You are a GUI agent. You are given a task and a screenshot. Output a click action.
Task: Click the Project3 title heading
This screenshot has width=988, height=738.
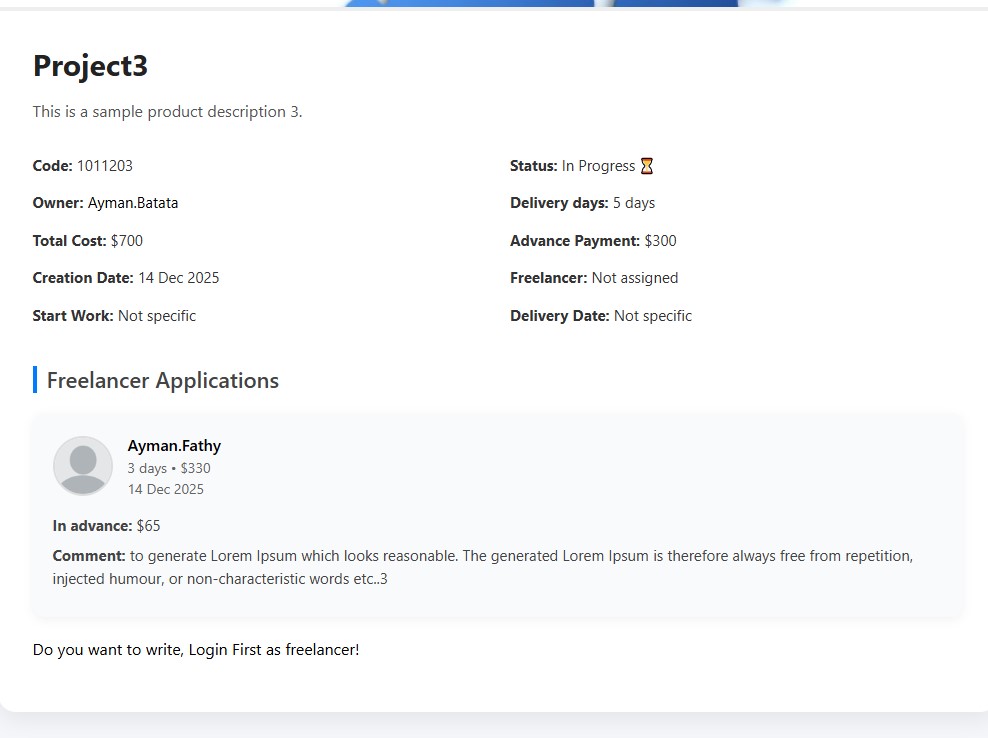(x=90, y=66)
